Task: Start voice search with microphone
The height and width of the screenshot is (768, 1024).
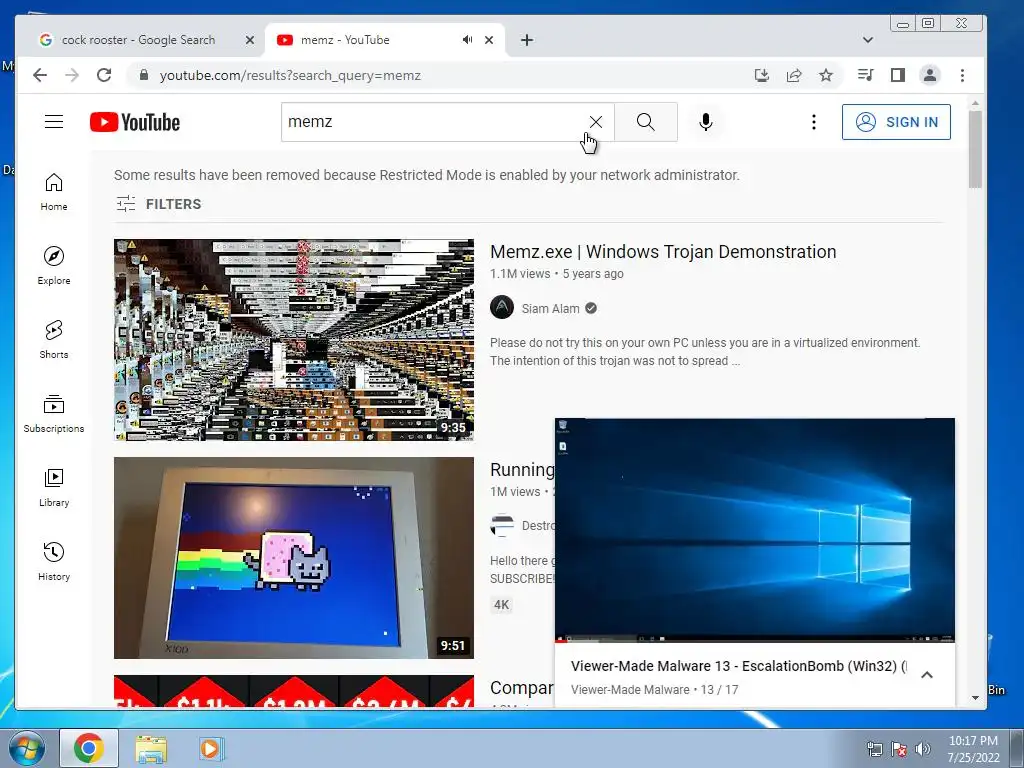Action: (705, 122)
